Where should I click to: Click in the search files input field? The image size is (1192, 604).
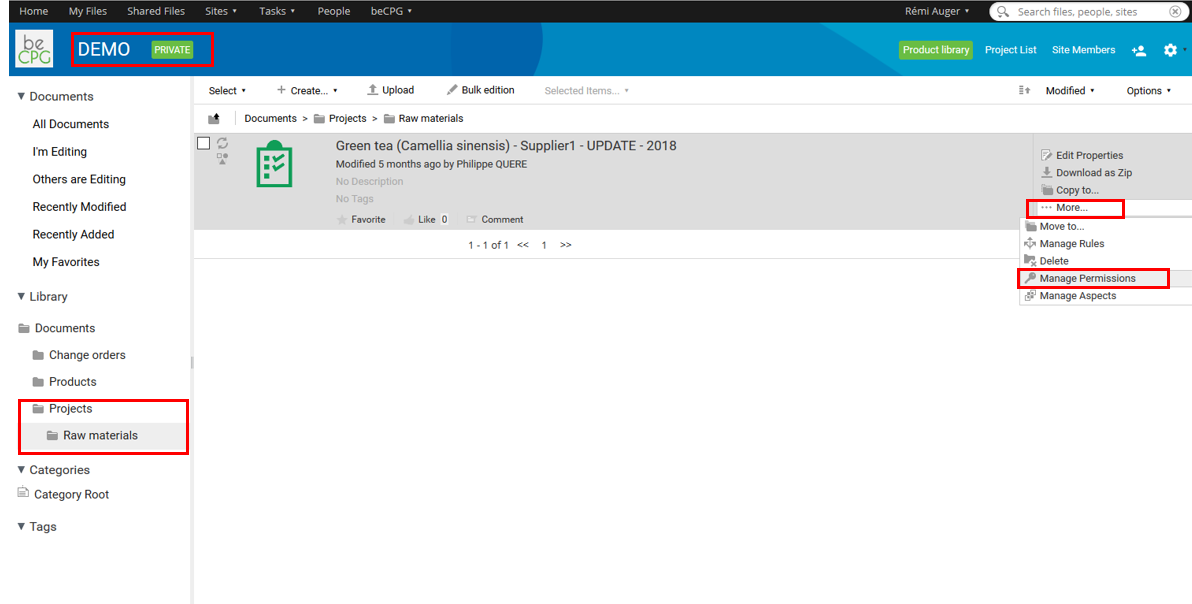pos(1087,11)
